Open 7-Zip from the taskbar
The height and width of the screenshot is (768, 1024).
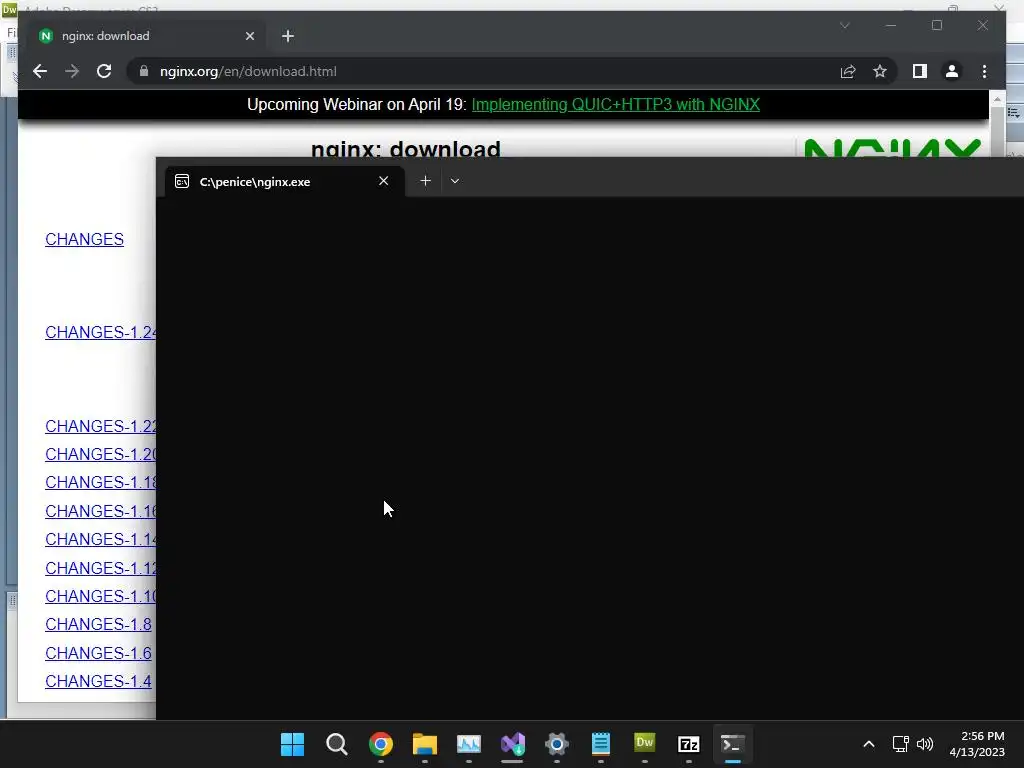[688, 744]
